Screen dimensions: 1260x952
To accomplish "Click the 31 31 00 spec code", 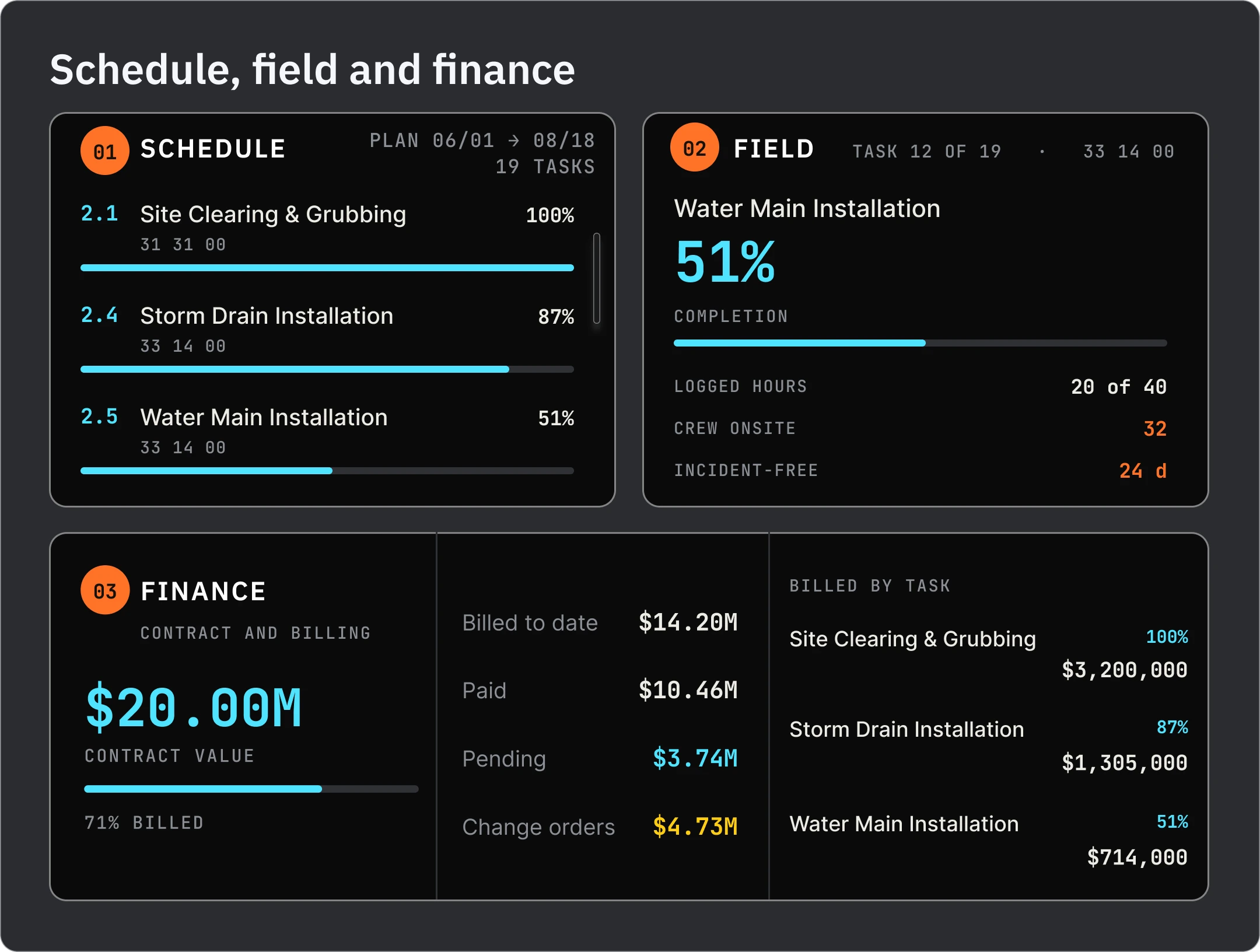I will pyautogui.click(x=183, y=244).
